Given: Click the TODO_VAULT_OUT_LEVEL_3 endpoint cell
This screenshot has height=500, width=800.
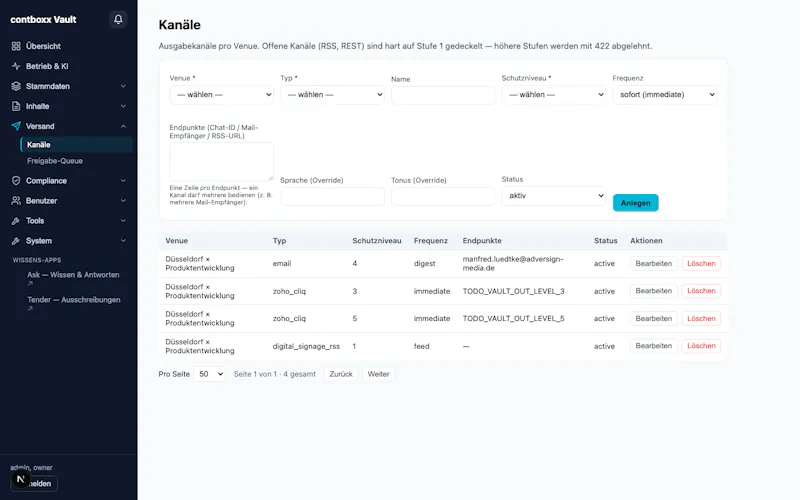Looking at the screenshot, I should (513, 291).
